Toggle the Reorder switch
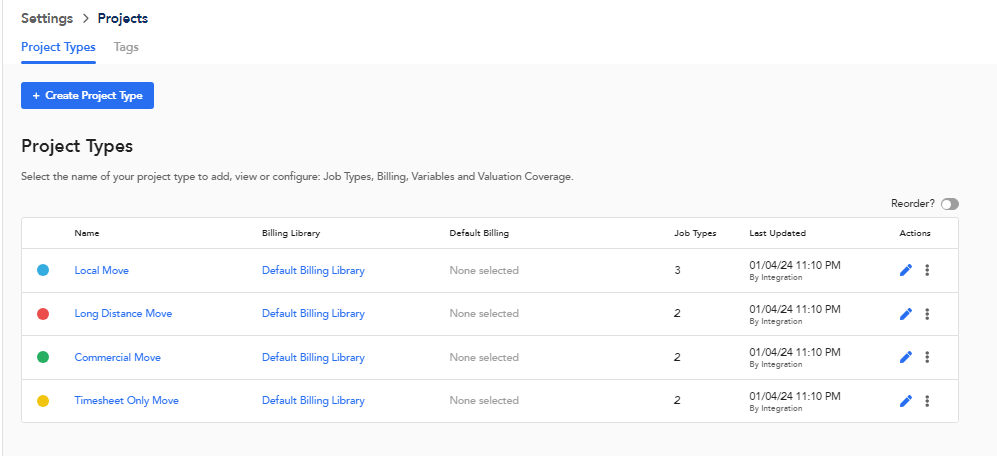This screenshot has width=997, height=456. [x=950, y=204]
